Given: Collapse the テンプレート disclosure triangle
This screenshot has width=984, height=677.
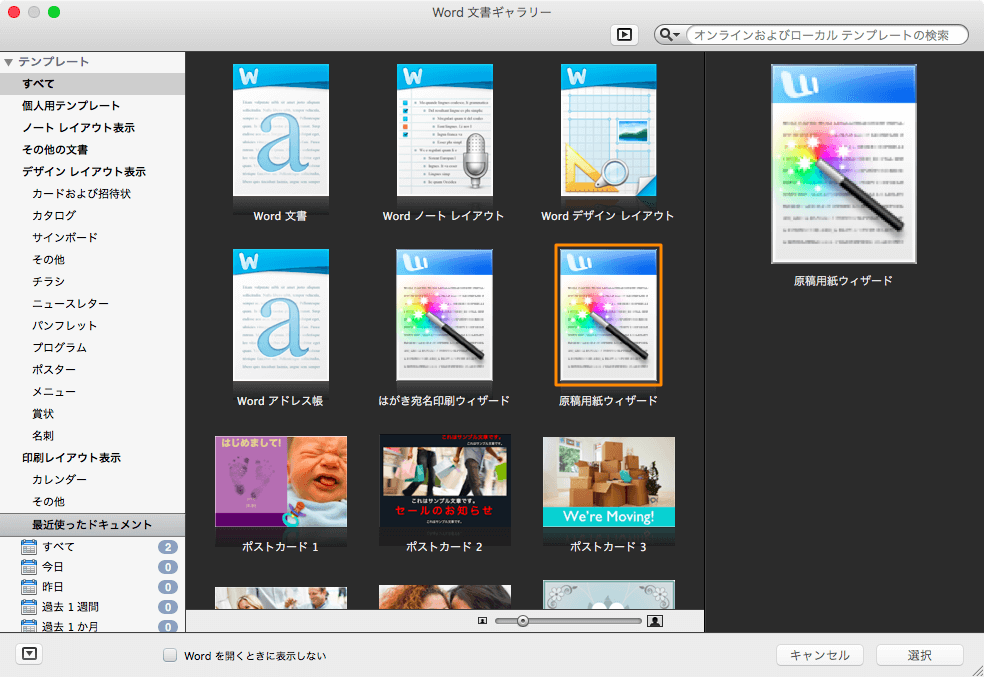Looking at the screenshot, I should point(9,62).
